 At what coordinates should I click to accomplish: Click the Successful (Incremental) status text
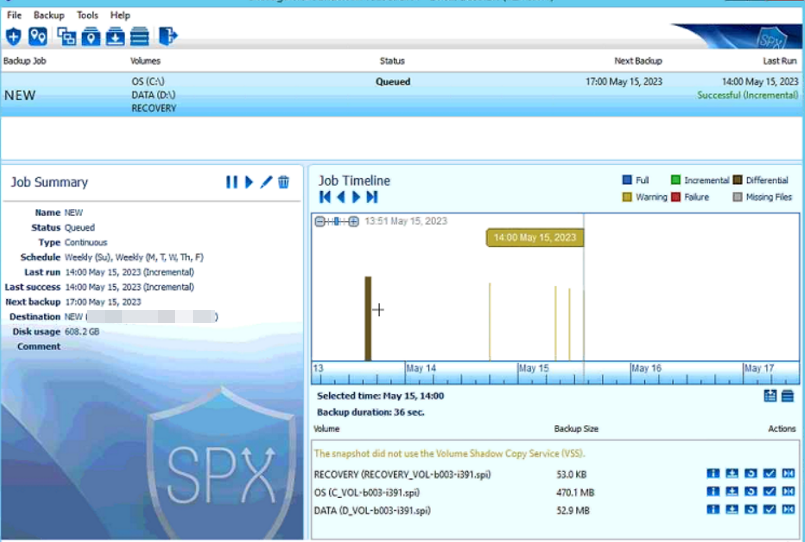click(x=748, y=95)
